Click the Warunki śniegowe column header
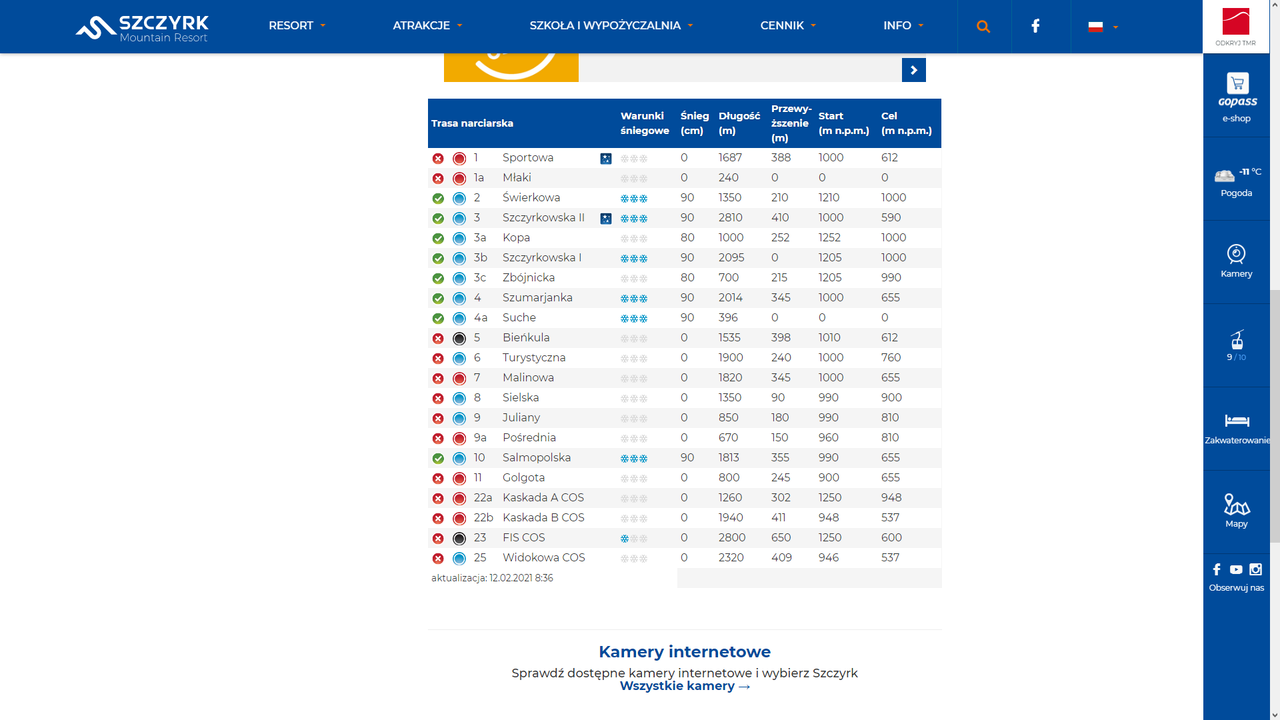Image resolution: width=1280 pixels, height=720 pixels. coord(645,124)
